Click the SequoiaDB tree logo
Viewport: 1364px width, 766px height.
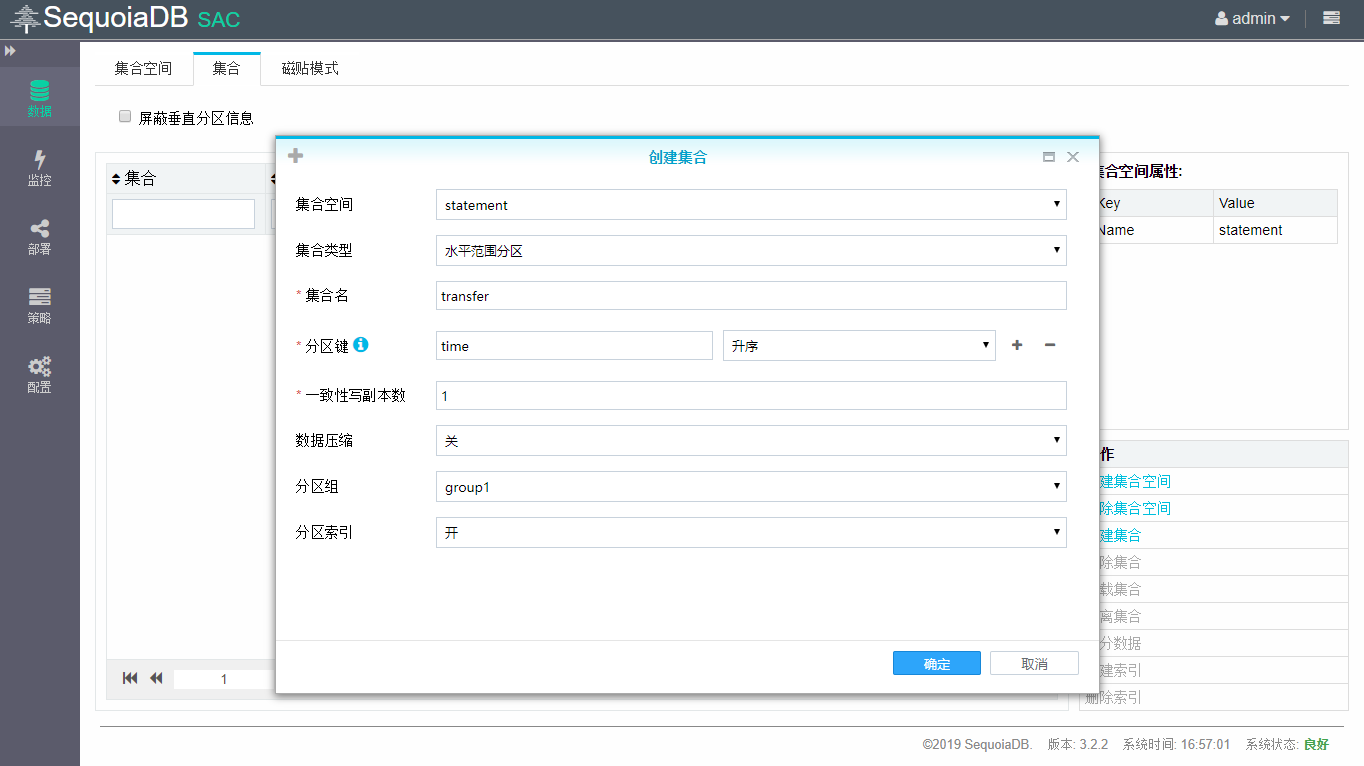click(x=24, y=19)
